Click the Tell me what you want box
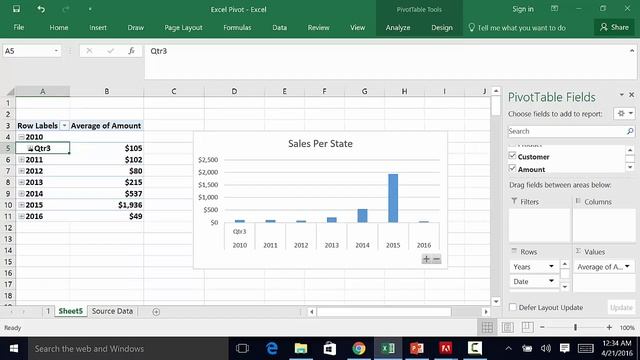Viewport: 640px width, 360px height. coord(517,27)
